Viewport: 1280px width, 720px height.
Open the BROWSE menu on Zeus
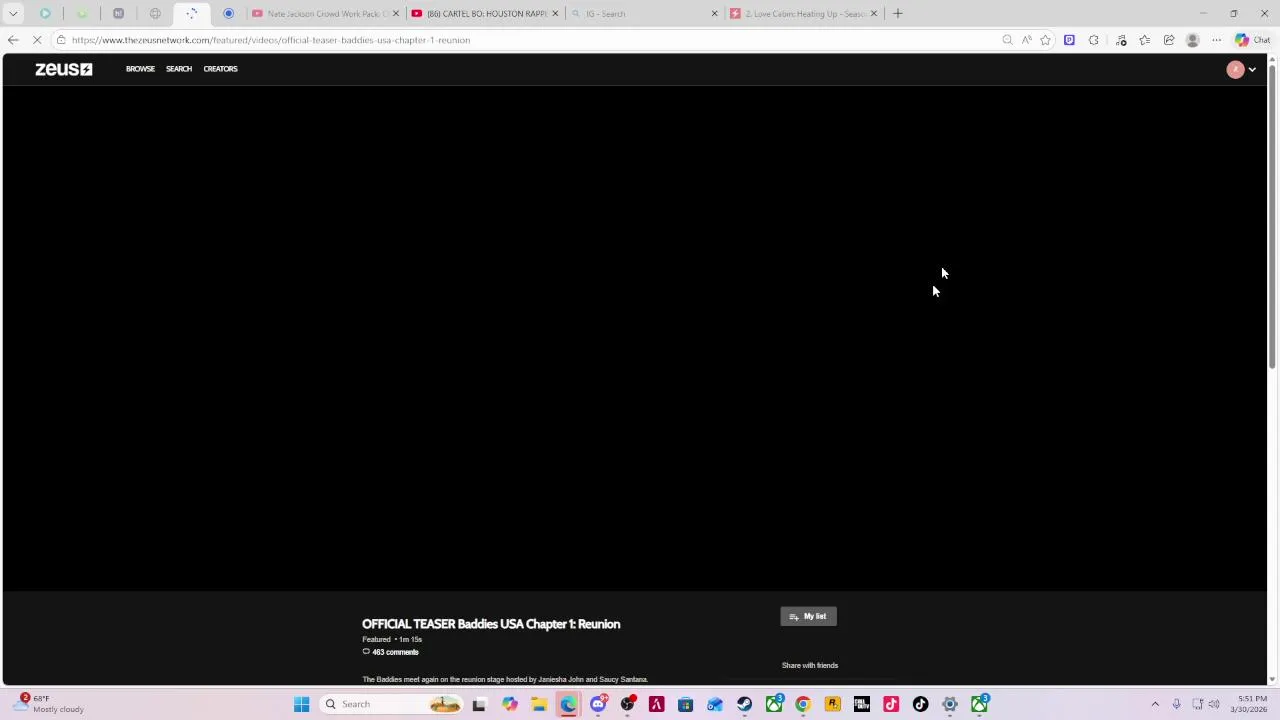click(140, 69)
